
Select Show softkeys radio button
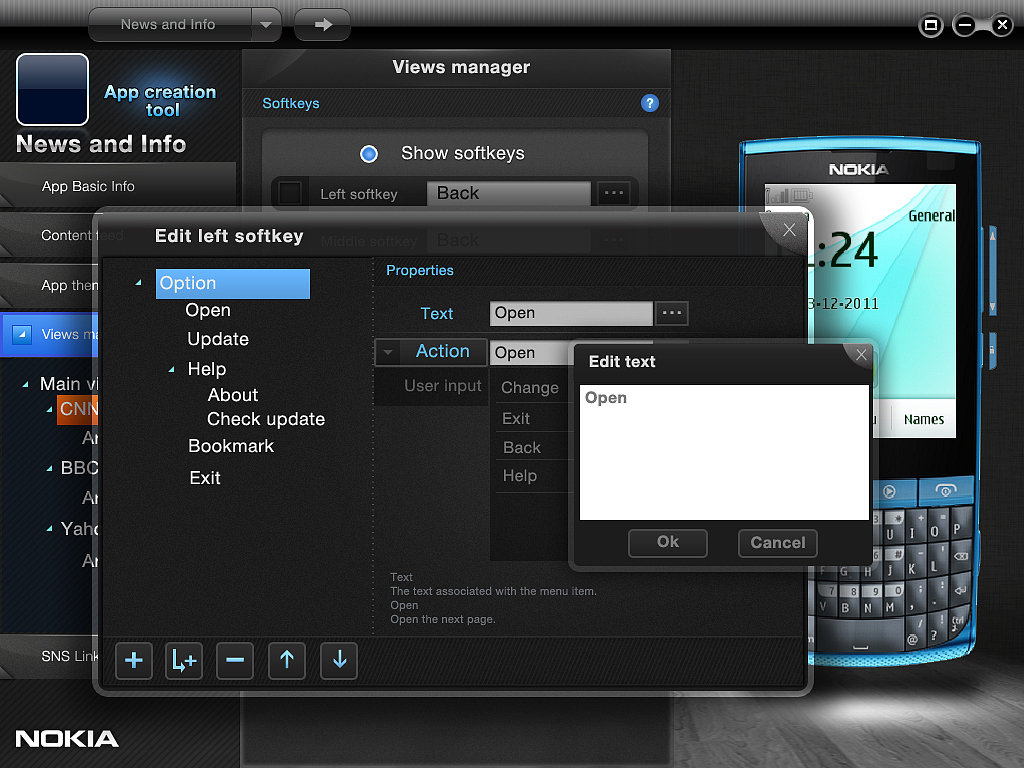pos(369,154)
